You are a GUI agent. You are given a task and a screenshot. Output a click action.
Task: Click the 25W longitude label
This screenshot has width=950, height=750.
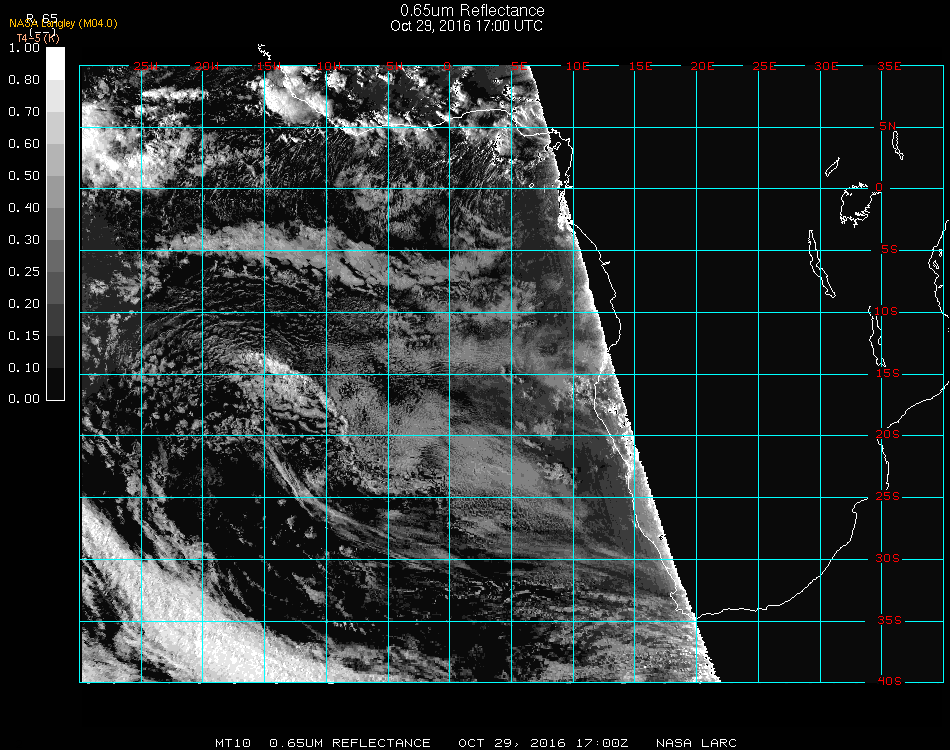tap(146, 66)
